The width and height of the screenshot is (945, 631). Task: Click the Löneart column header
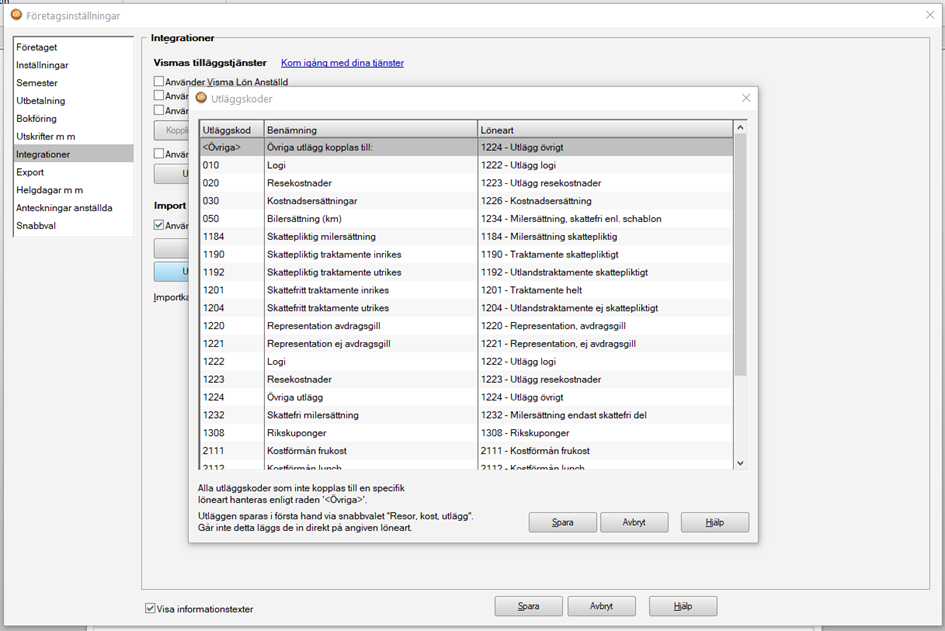pyautogui.click(x=605, y=130)
